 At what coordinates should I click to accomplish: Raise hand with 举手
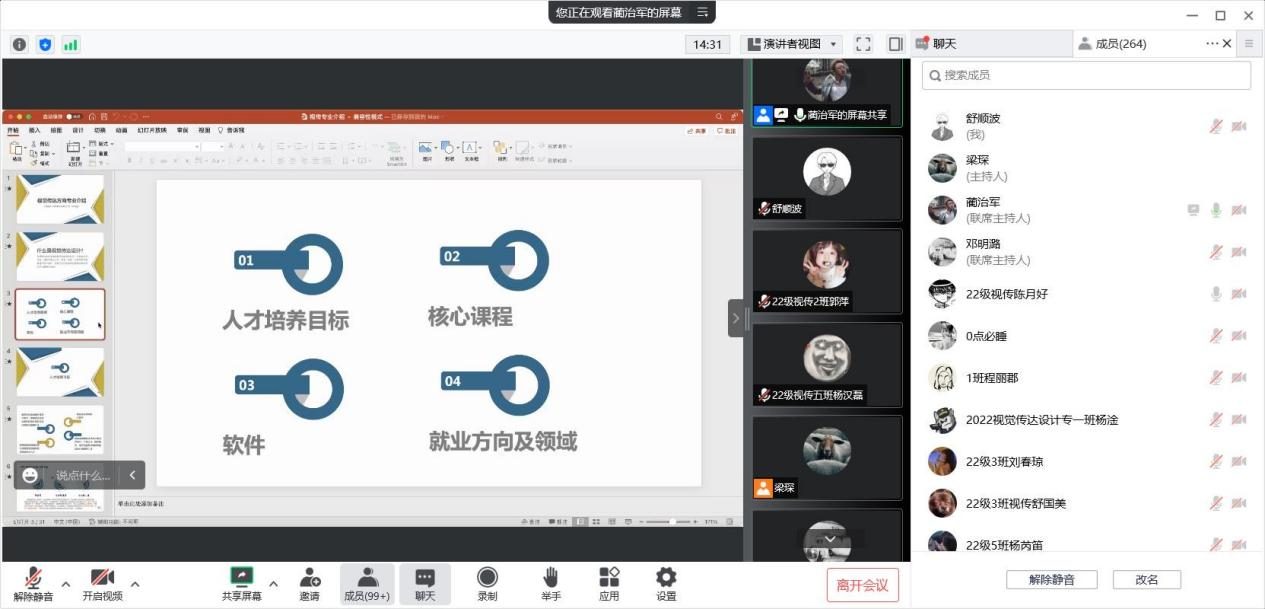click(550, 584)
